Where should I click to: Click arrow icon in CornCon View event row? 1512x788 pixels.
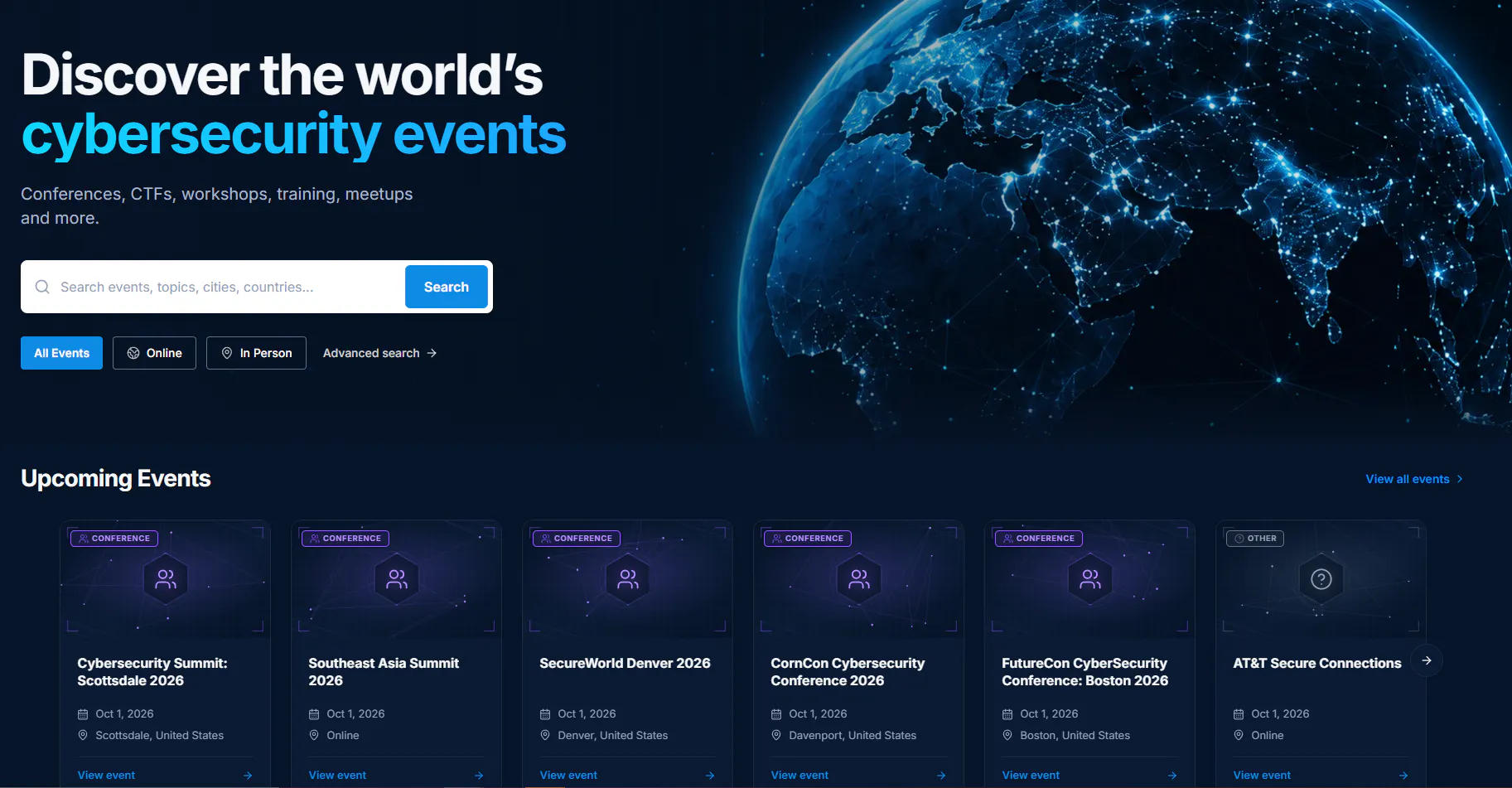tap(941, 776)
